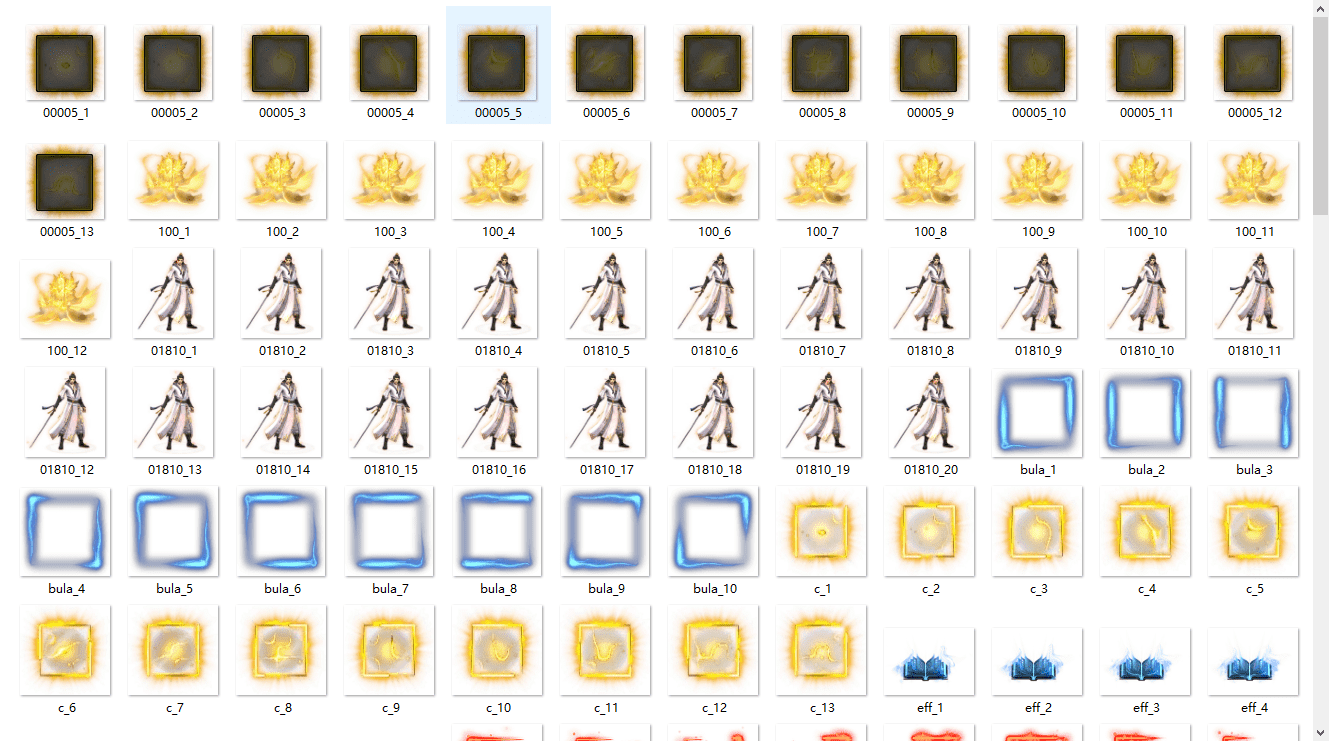Viewport: 1329px width, 741px height.
Task: Select thumbnail 00005_6
Action: (605, 63)
